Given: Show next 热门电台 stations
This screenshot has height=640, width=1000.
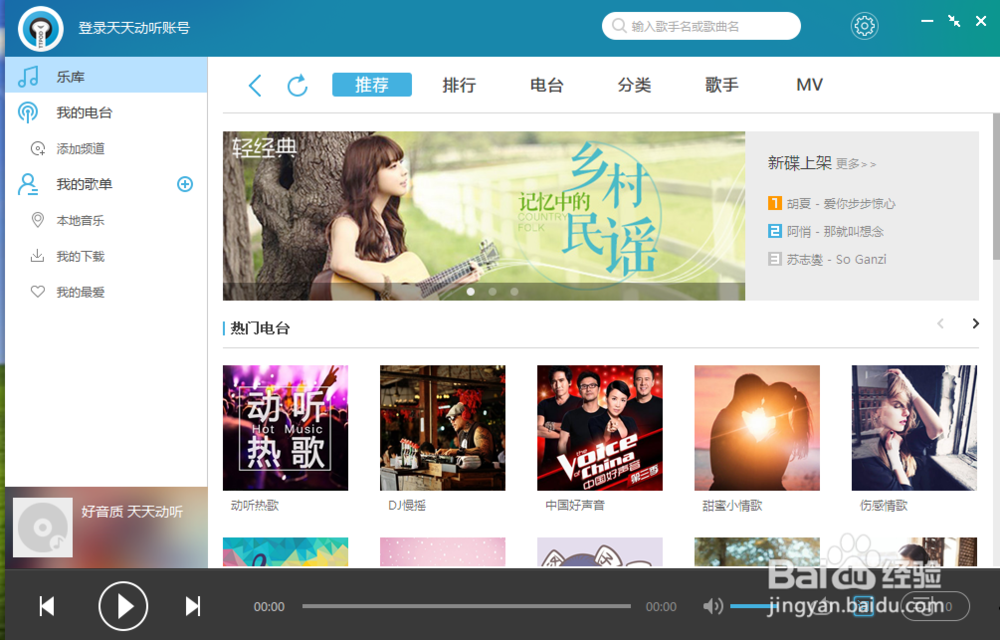Looking at the screenshot, I should (x=975, y=324).
